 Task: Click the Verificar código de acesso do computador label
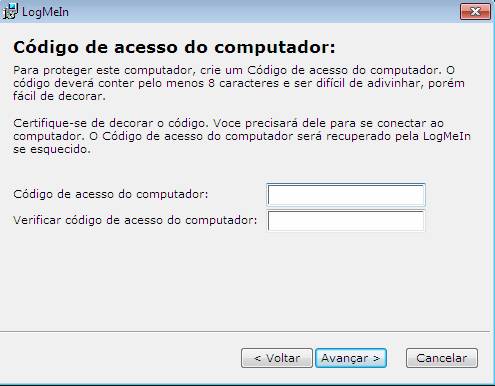click(135, 220)
